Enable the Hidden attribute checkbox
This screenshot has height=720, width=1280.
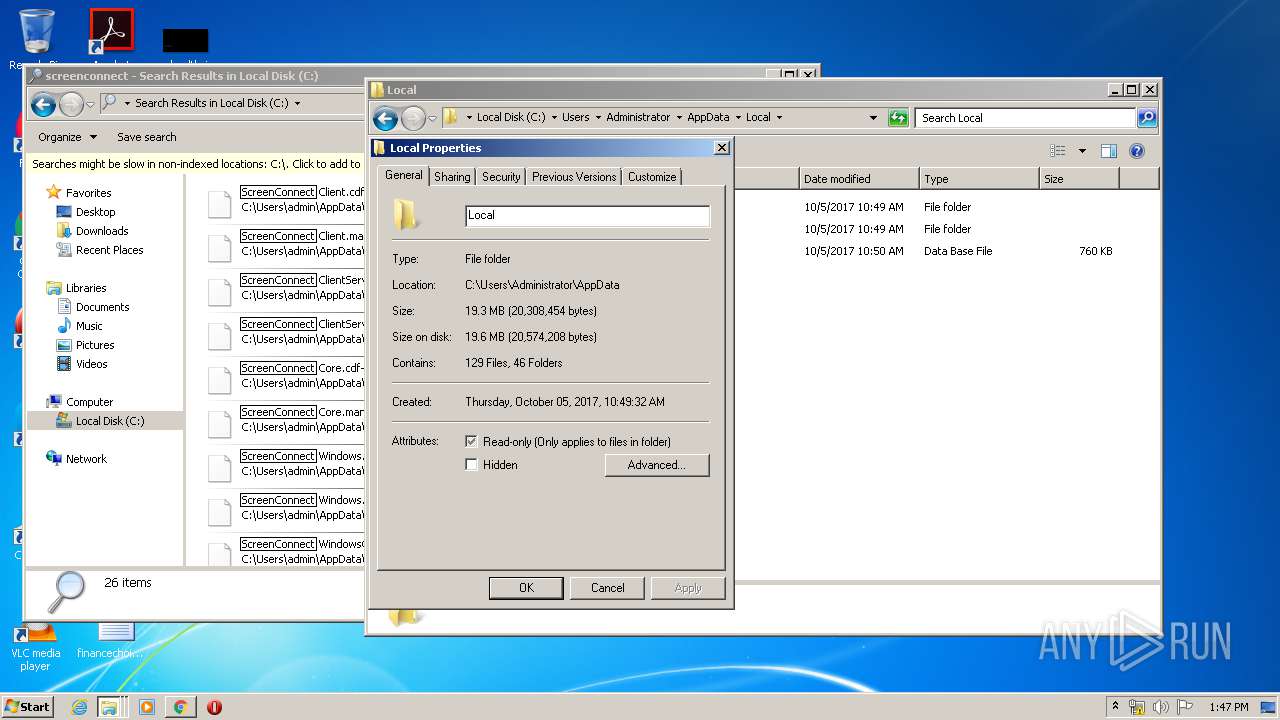point(471,465)
